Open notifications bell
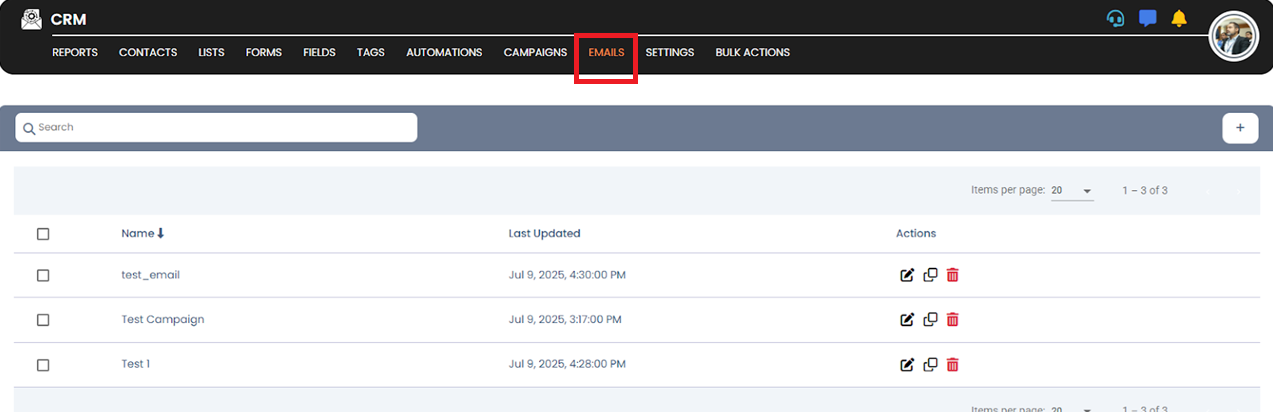This screenshot has height=412, width=1273. [x=1179, y=18]
